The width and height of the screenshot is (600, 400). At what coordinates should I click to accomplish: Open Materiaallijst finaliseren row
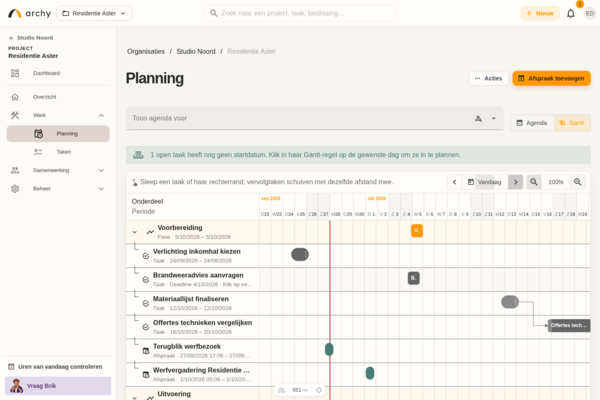click(x=193, y=303)
